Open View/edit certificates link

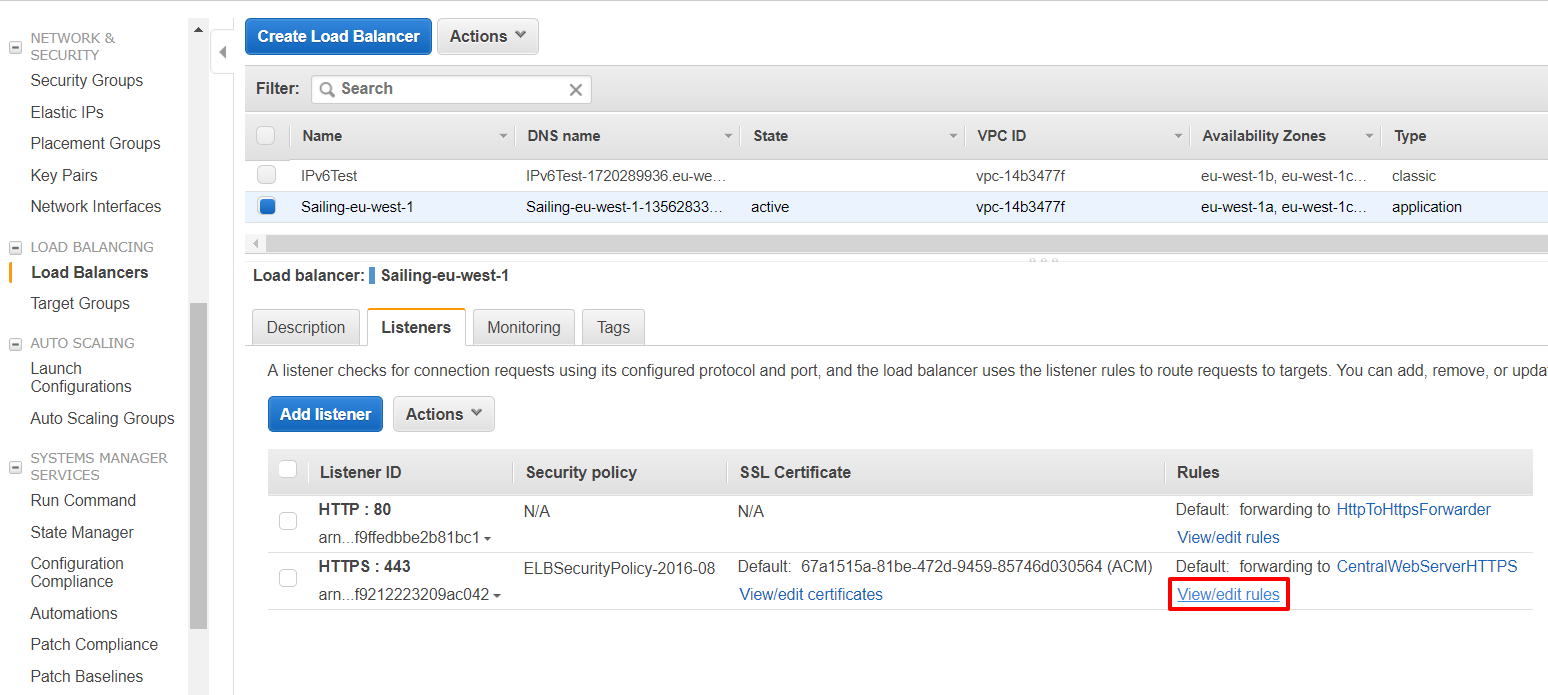coord(810,594)
